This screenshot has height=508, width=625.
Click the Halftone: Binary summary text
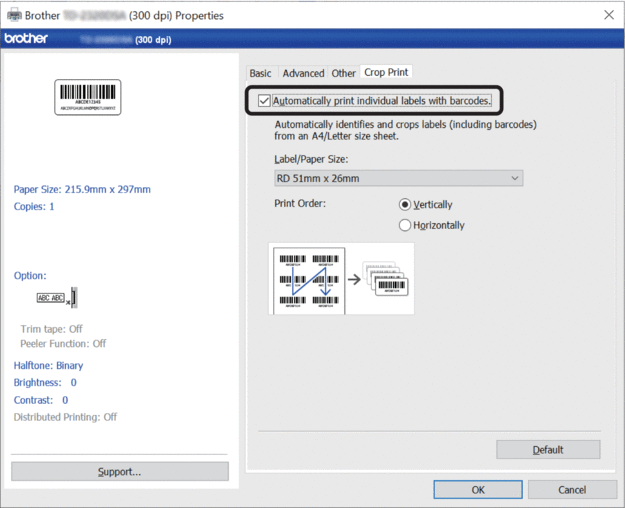click(48, 366)
